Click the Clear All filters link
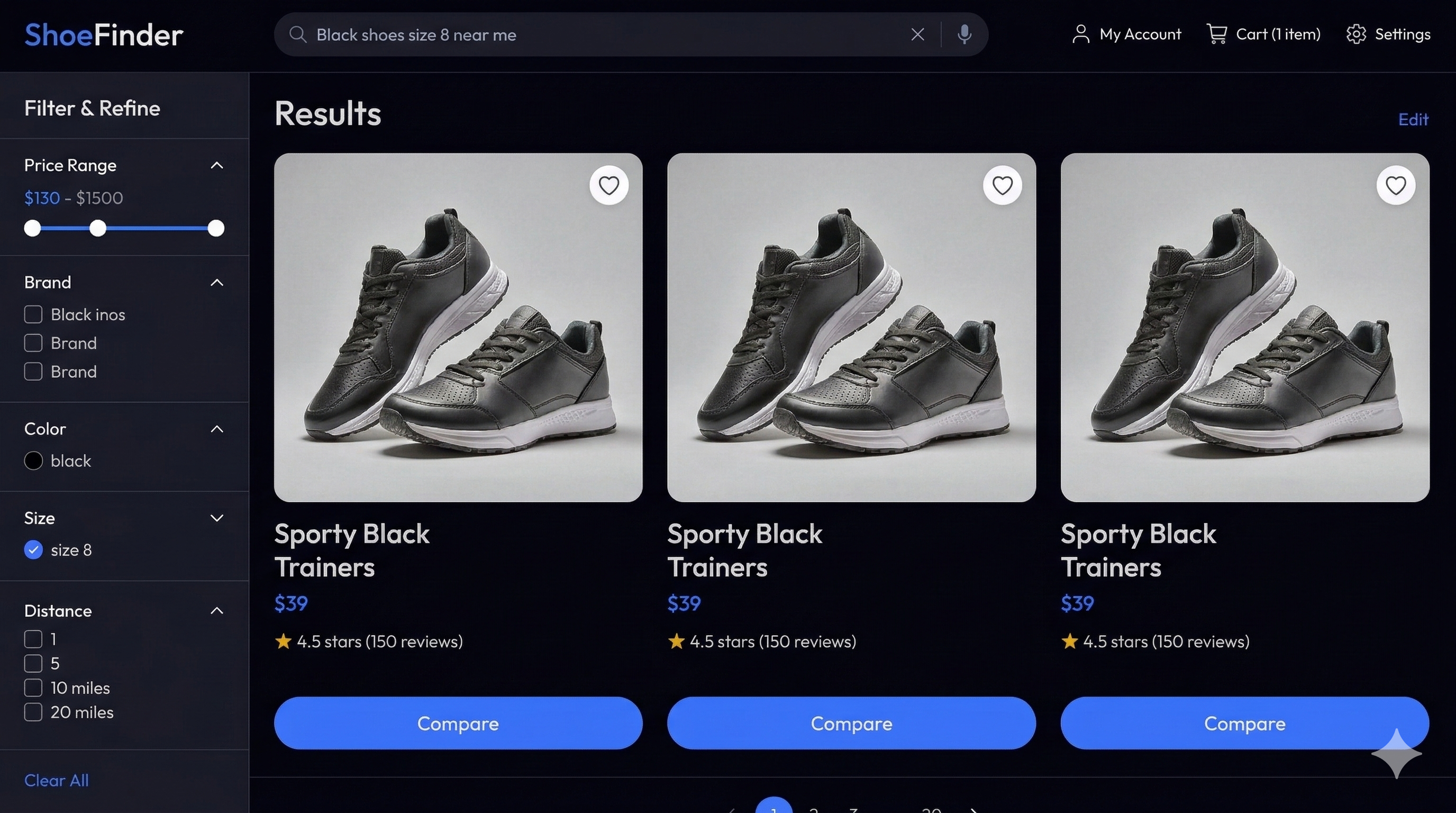Screen dimensions: 1456x813 56,780
